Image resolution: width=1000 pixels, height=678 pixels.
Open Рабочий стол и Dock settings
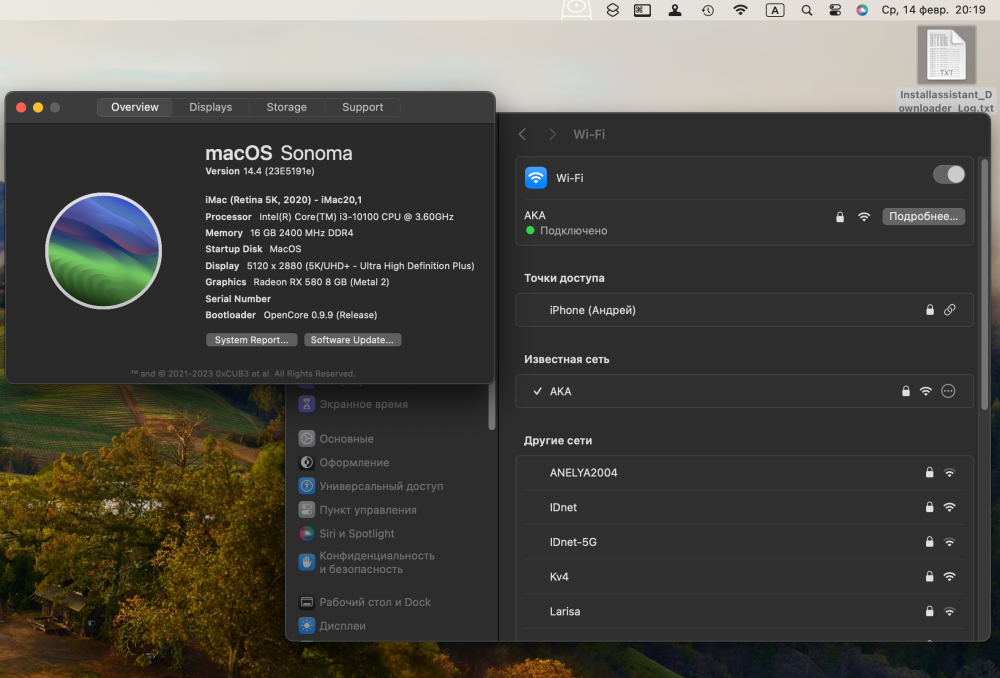[x=365, y=602]
